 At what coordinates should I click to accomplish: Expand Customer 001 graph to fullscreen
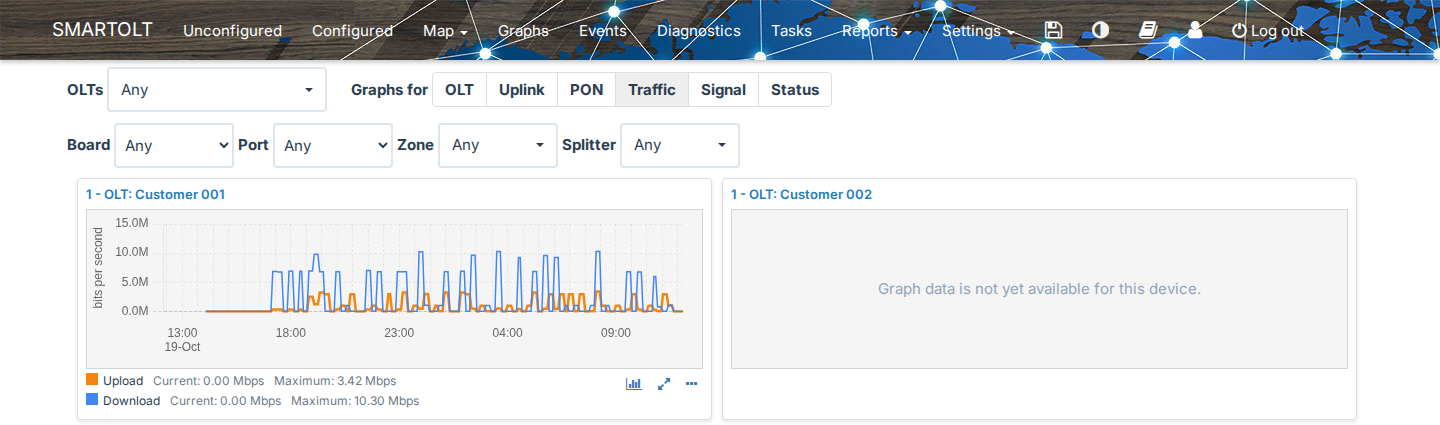663,383
